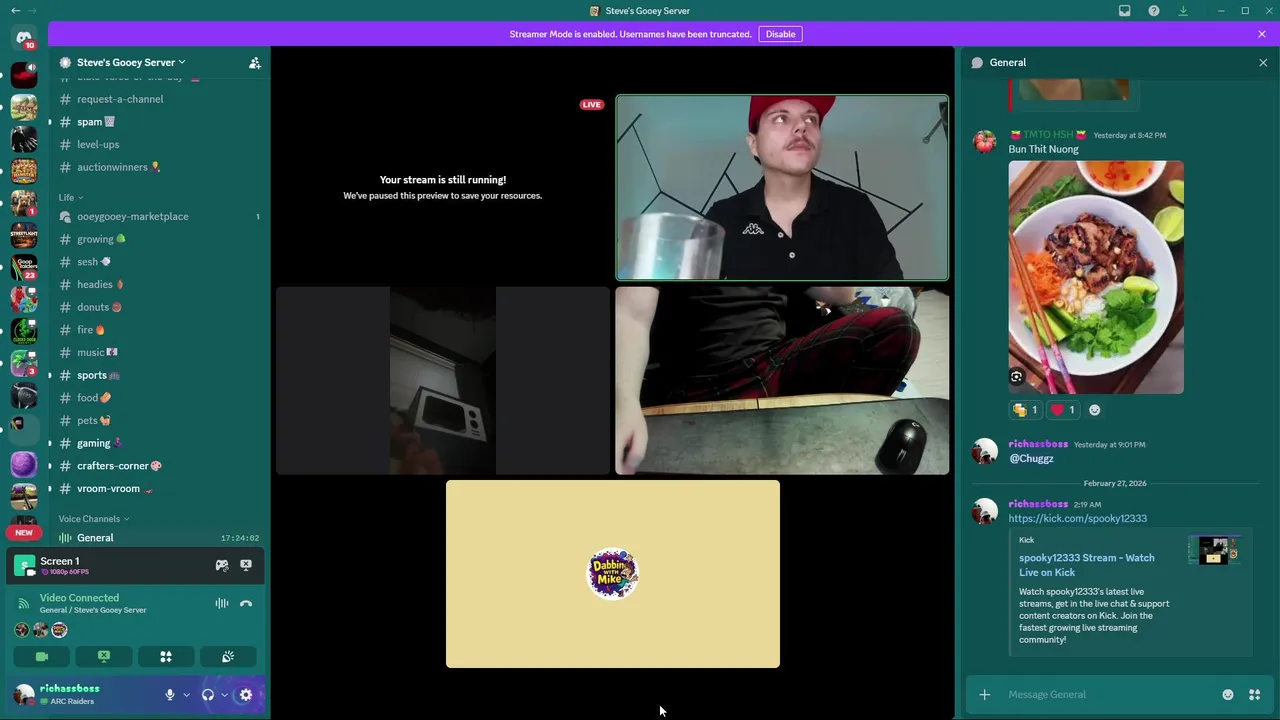Toggle the heart reaction on food post
The height and width of the screenshot is (720, 1280).
click(x=1063, y=410)
